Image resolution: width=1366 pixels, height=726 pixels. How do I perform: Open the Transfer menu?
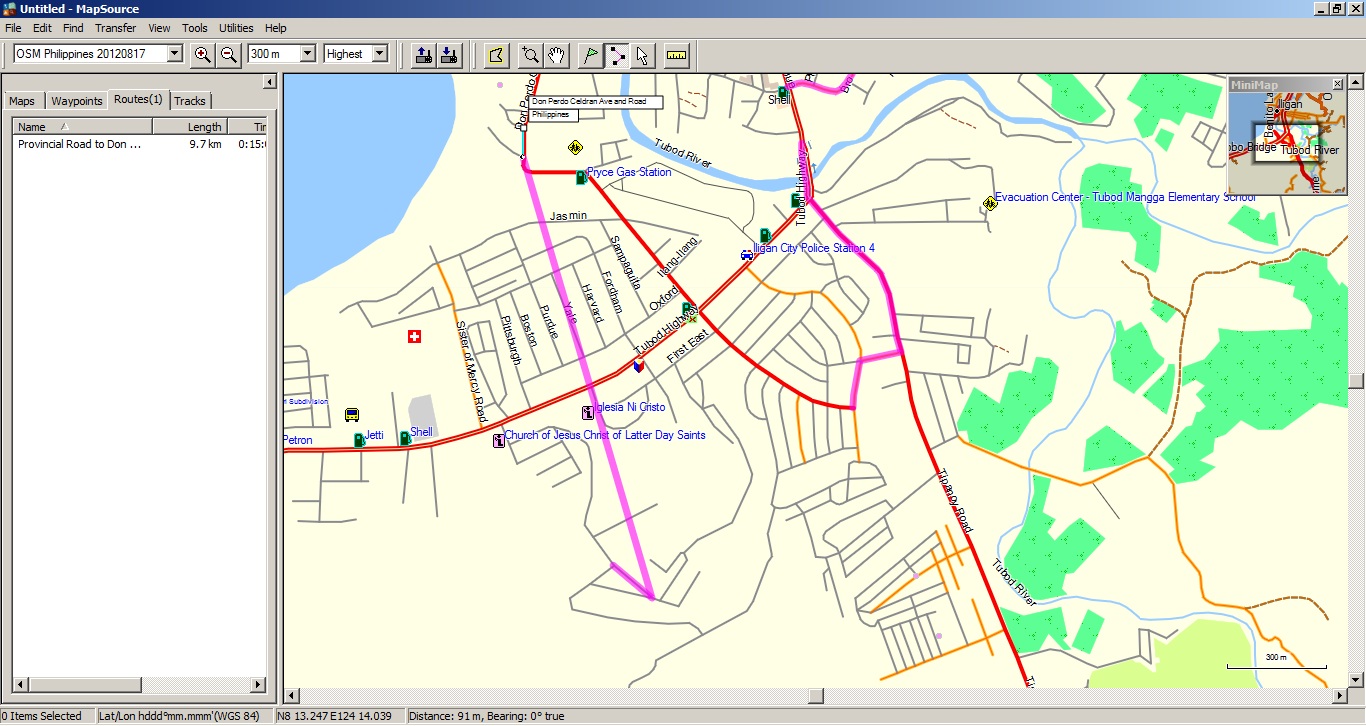point(116,28)
